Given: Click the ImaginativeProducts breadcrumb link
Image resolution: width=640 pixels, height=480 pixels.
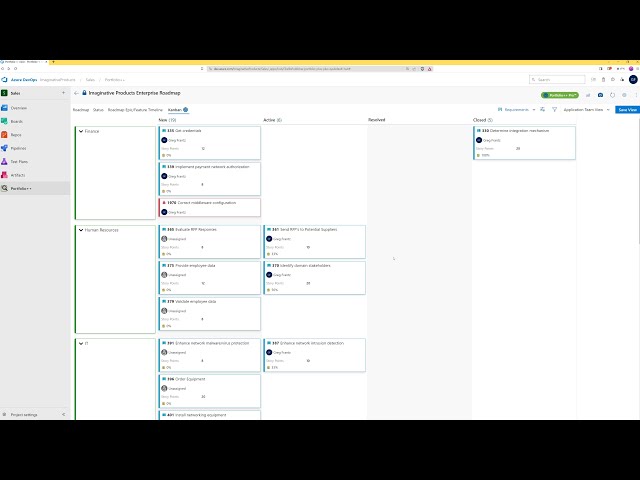Looking at the screenshot, I should click(58, 80).
